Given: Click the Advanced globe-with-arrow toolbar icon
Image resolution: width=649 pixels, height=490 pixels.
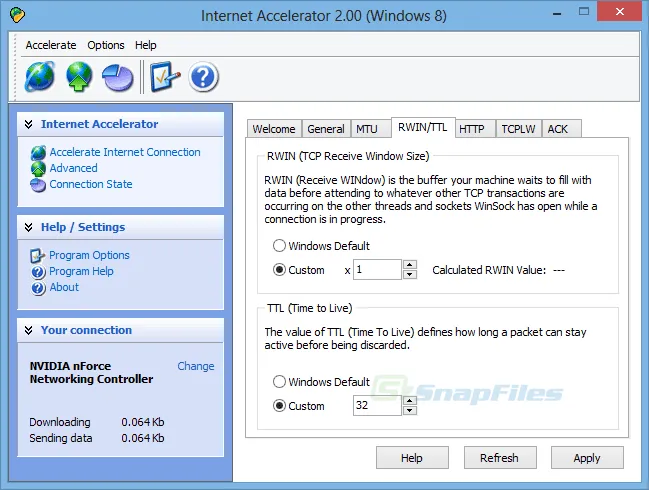Looking at the screenshot, I should click(x=79, y=77).
